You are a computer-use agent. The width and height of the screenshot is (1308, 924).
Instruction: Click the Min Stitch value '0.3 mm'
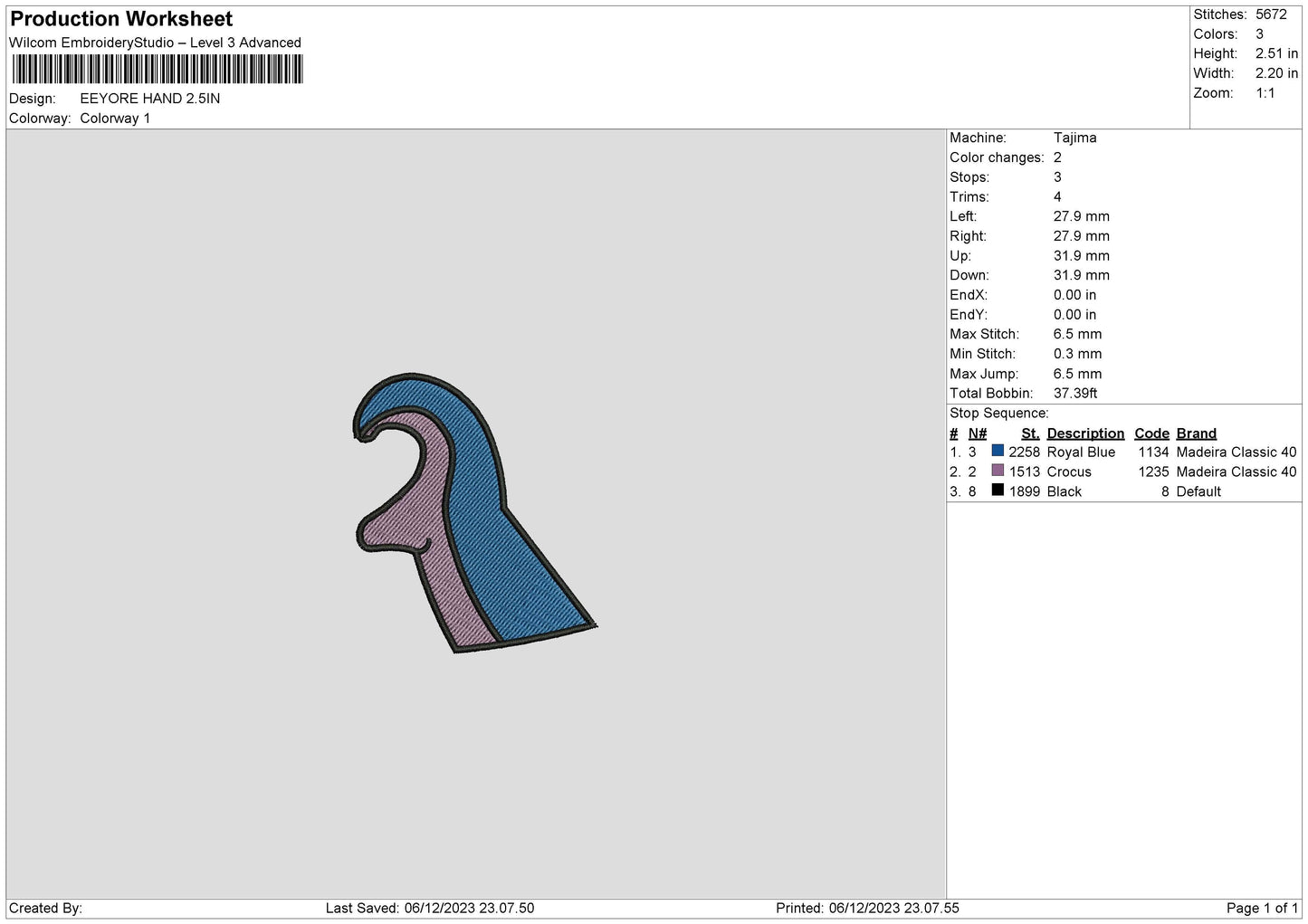click(1078, 354)
